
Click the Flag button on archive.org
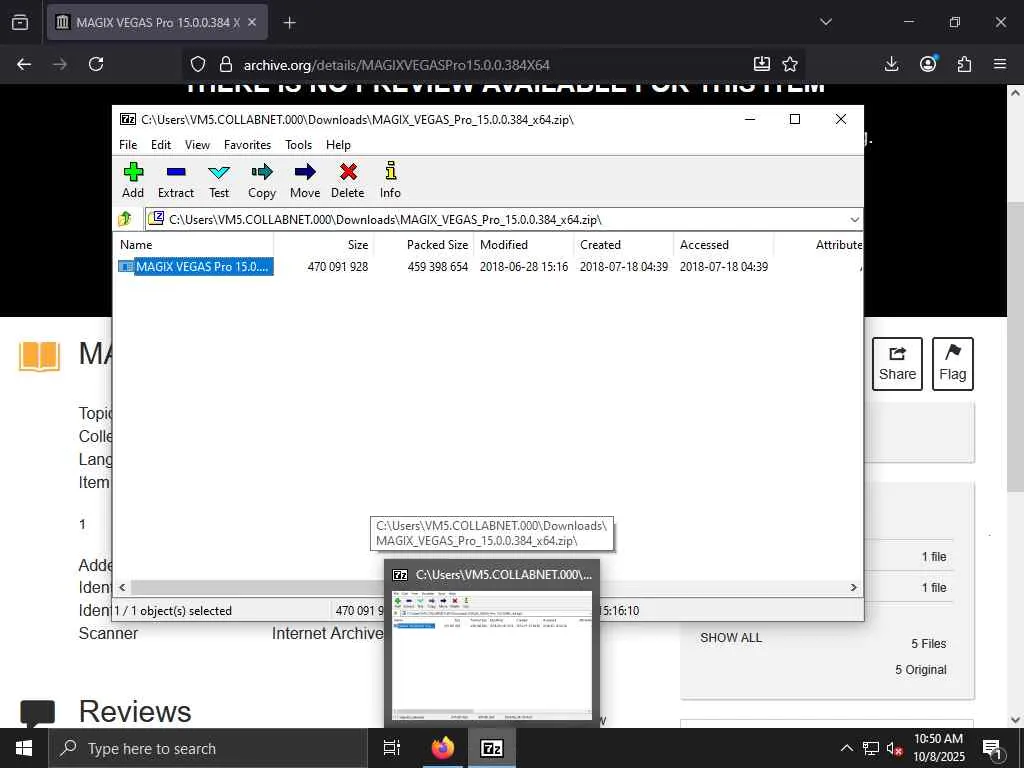click(x=953, y=364)
